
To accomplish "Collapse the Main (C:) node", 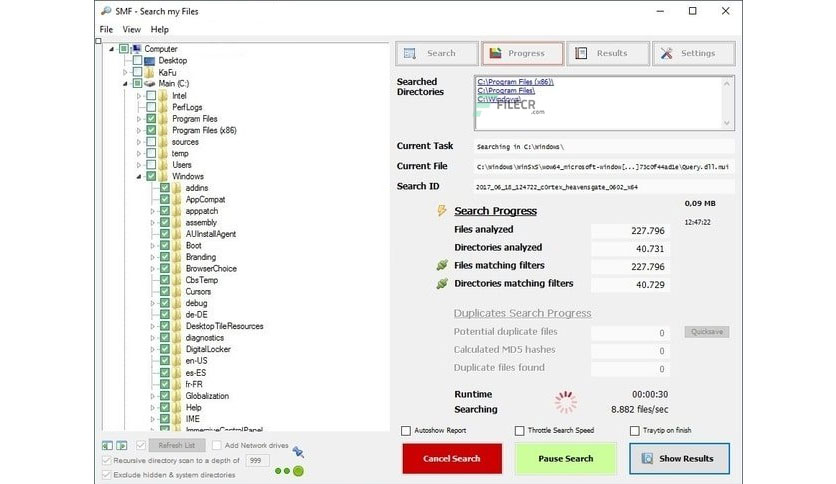I will tap(125, 84).
